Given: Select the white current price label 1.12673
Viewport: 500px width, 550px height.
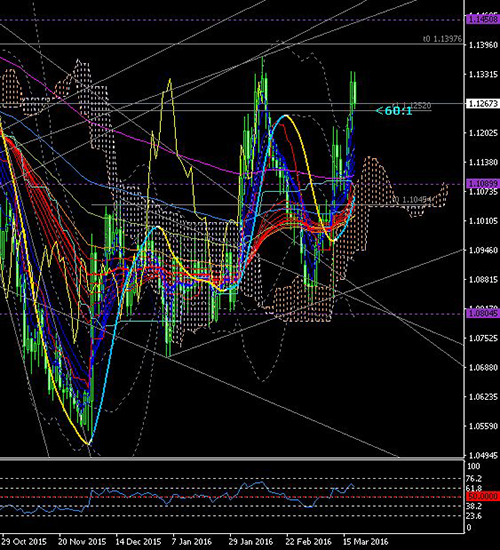Looking at the screenshot, I should point(483,103).
